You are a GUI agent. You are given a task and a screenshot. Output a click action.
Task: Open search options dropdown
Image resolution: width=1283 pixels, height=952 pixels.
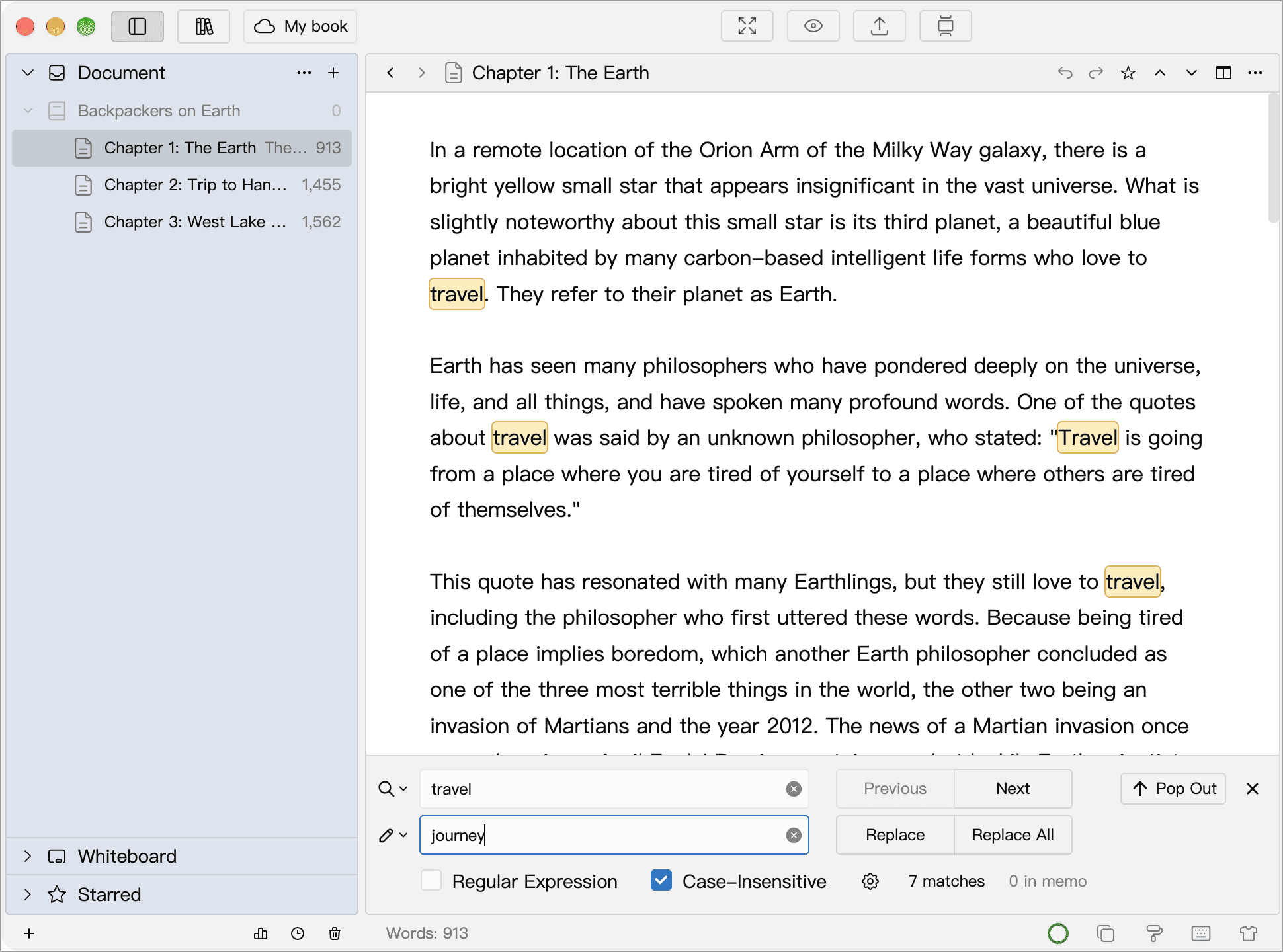[393, 789]
